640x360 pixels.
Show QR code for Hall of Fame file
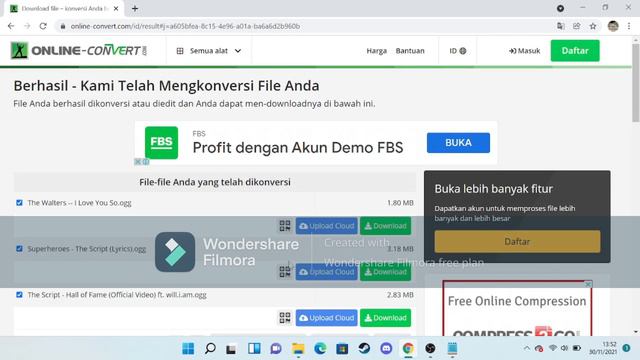tap(285, 318)
